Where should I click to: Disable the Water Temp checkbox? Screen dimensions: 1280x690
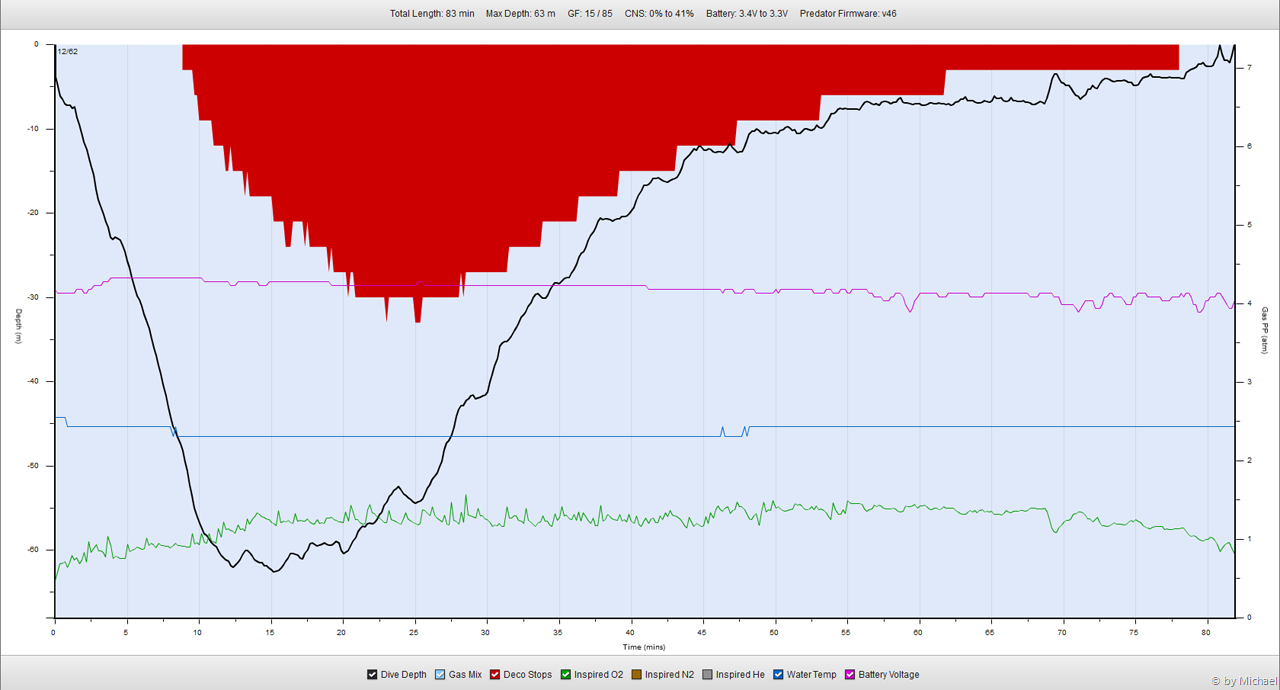point(779,675)
